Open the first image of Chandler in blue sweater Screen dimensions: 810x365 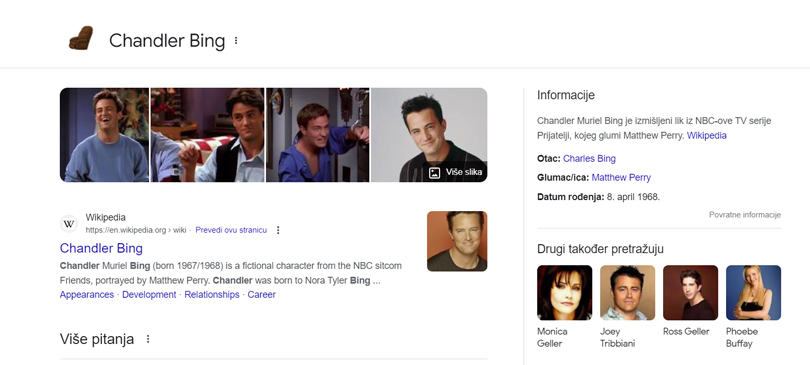point(104,135)
